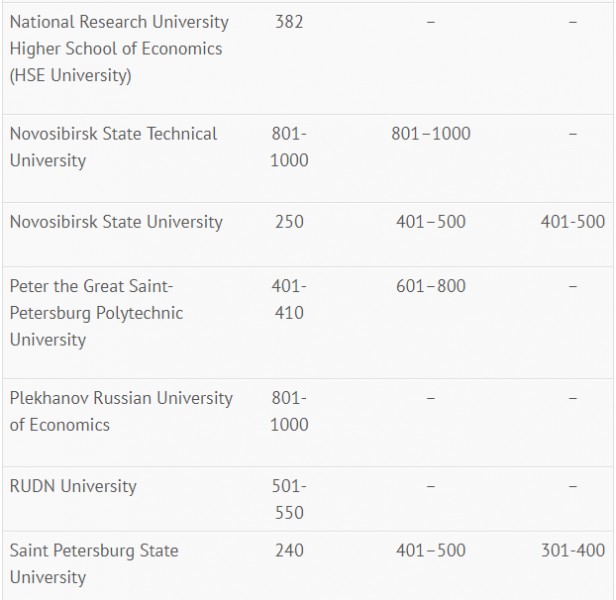Image resolution: width=616 pixels, height=600 pixels.
Task: Click the 301-400 value for Saint Petersburg State
Action: point(573,550)
